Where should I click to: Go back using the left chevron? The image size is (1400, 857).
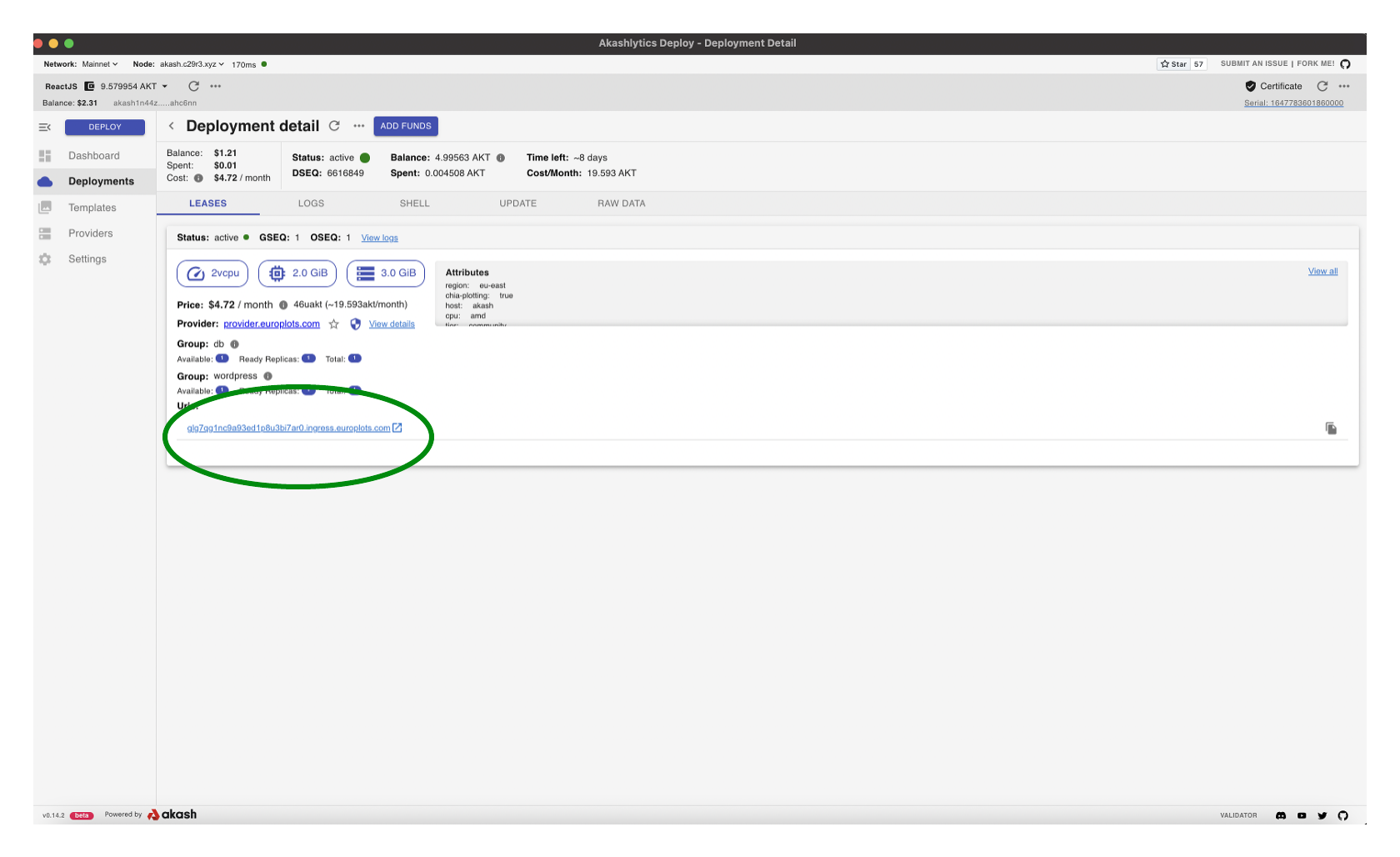tap(172, 126)
